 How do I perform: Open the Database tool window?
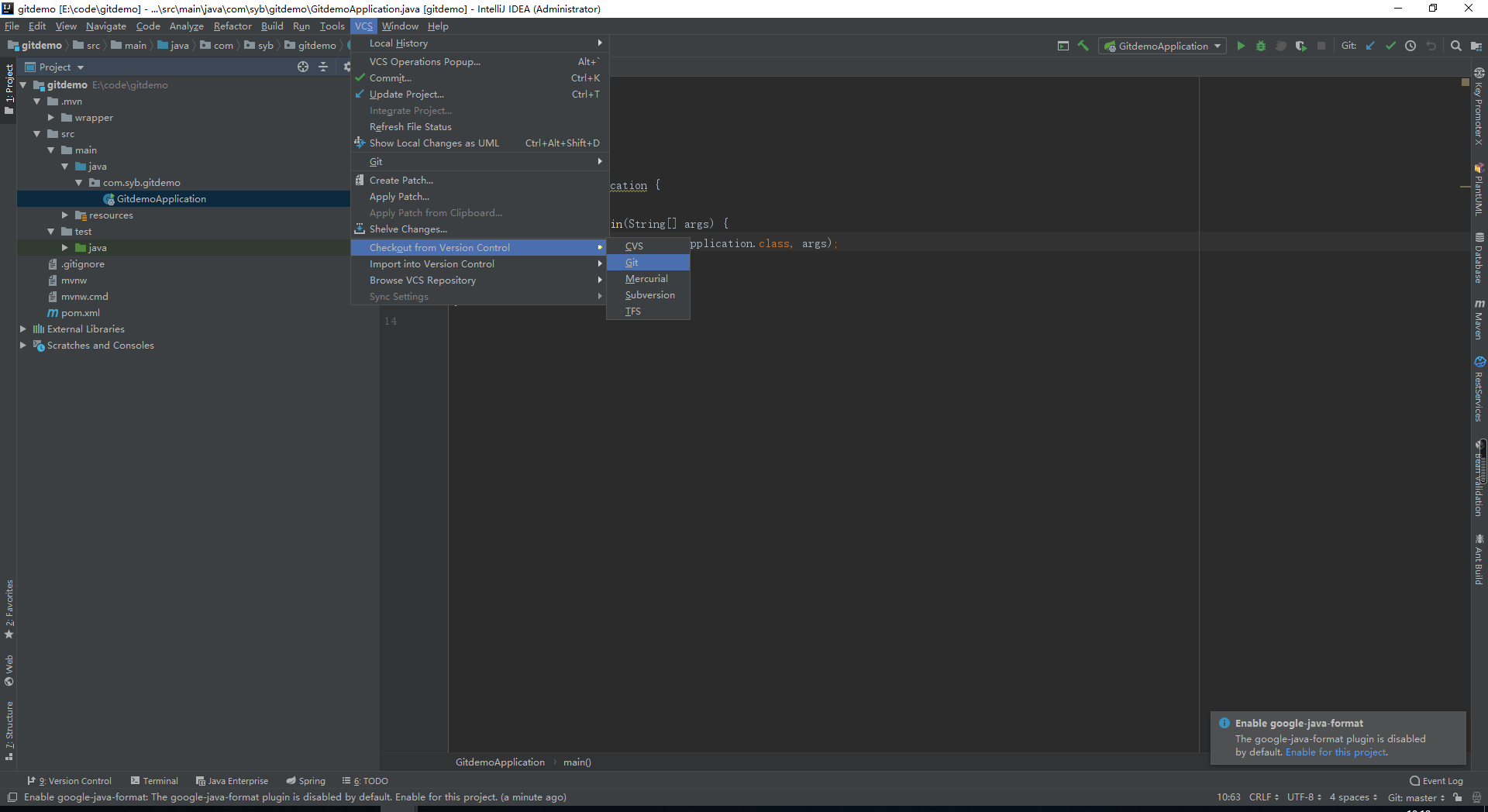1479,258
